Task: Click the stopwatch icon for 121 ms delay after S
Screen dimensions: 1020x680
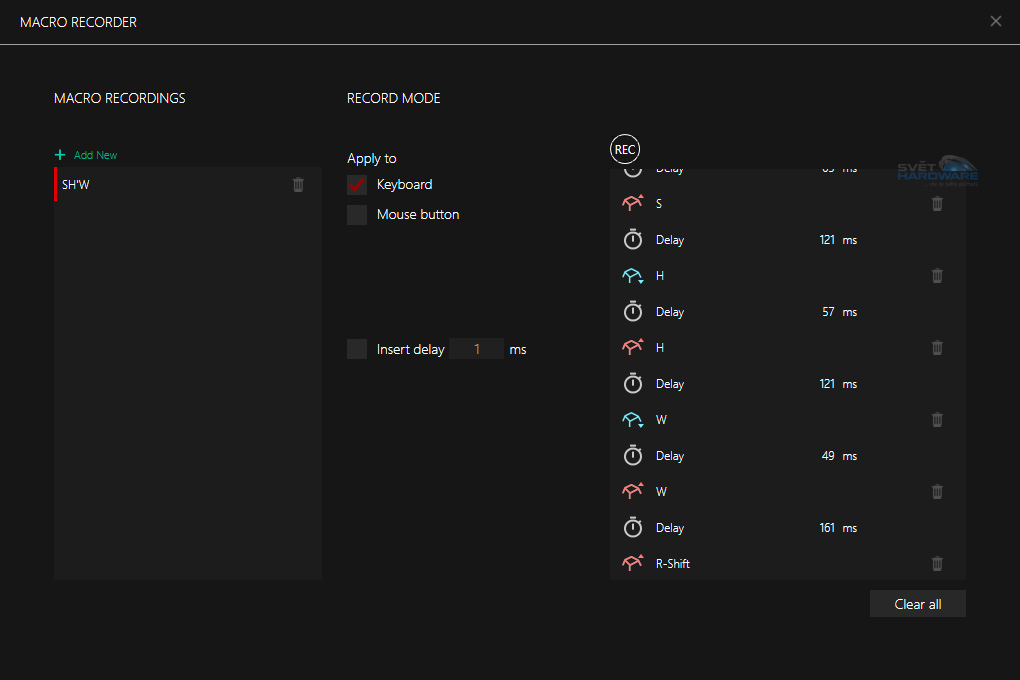Action: point(632,240)
